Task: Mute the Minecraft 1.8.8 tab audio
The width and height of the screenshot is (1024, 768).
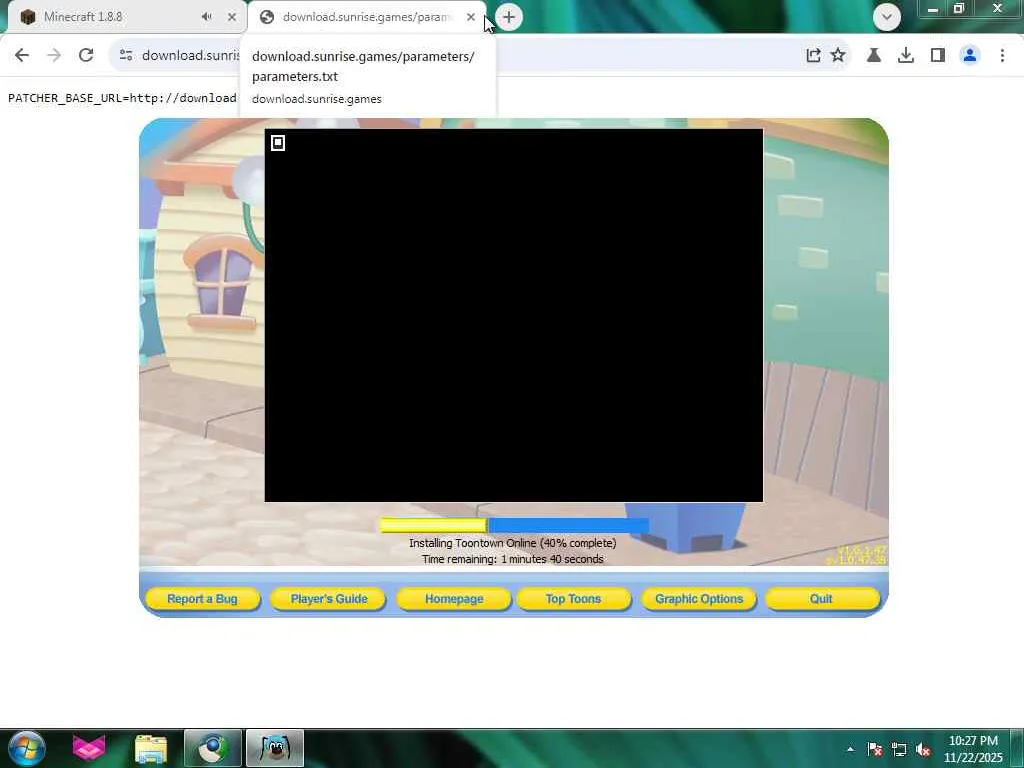Action: click(x=207, y=17)
